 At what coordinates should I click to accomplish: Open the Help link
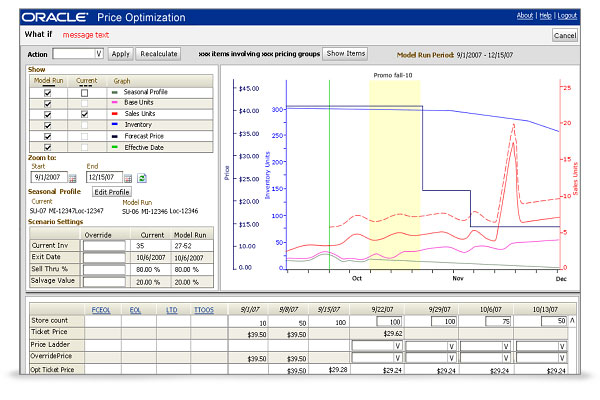(545, 16)
